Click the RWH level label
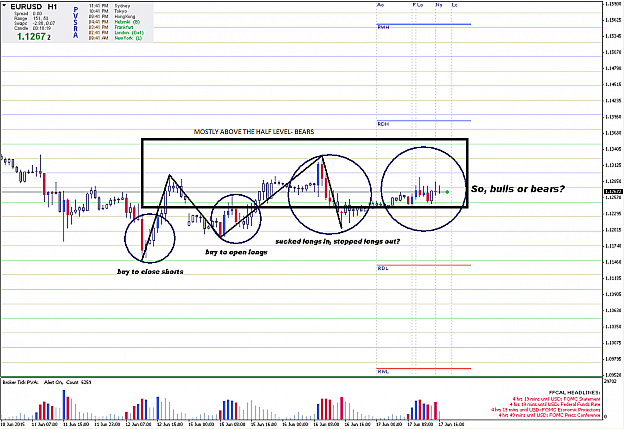Image resolution: width=625 pixels, height=429 pixels. point(383,28)
